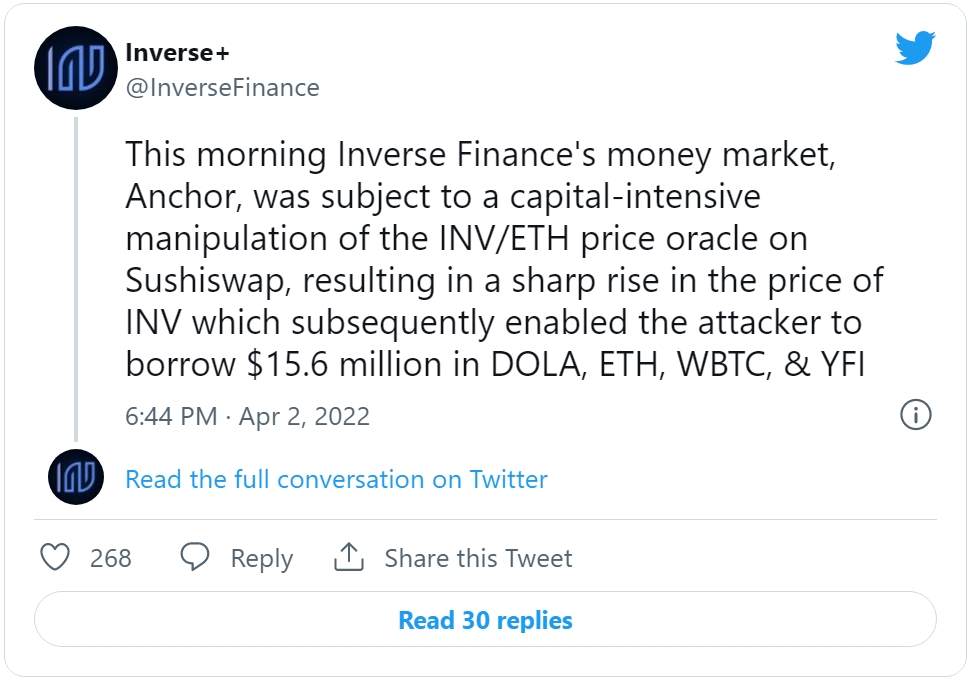968x680 pixels.
Task: Open the circled info icon
Action: tap(916, 415)
